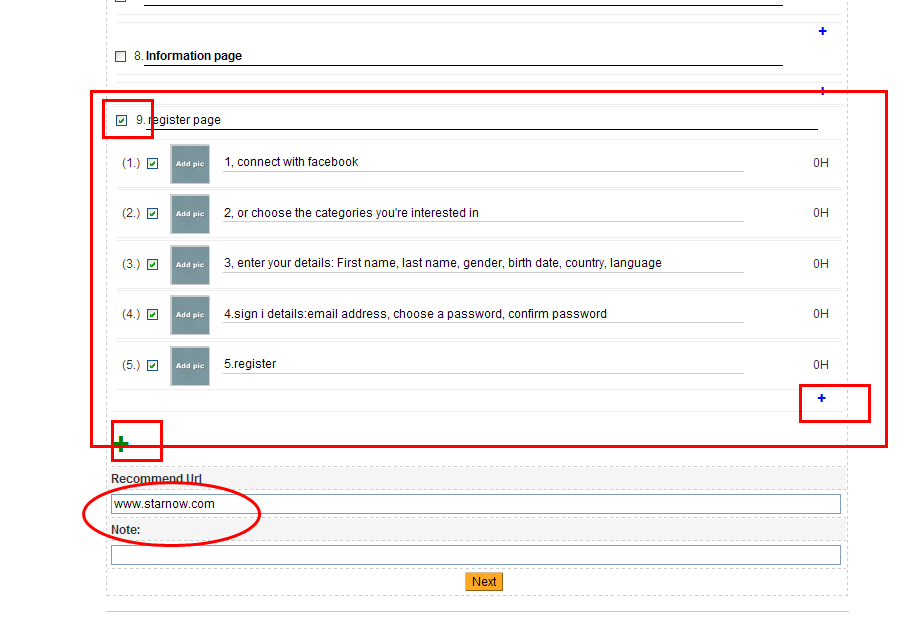Uncheck the connect with facebook step

152,164
